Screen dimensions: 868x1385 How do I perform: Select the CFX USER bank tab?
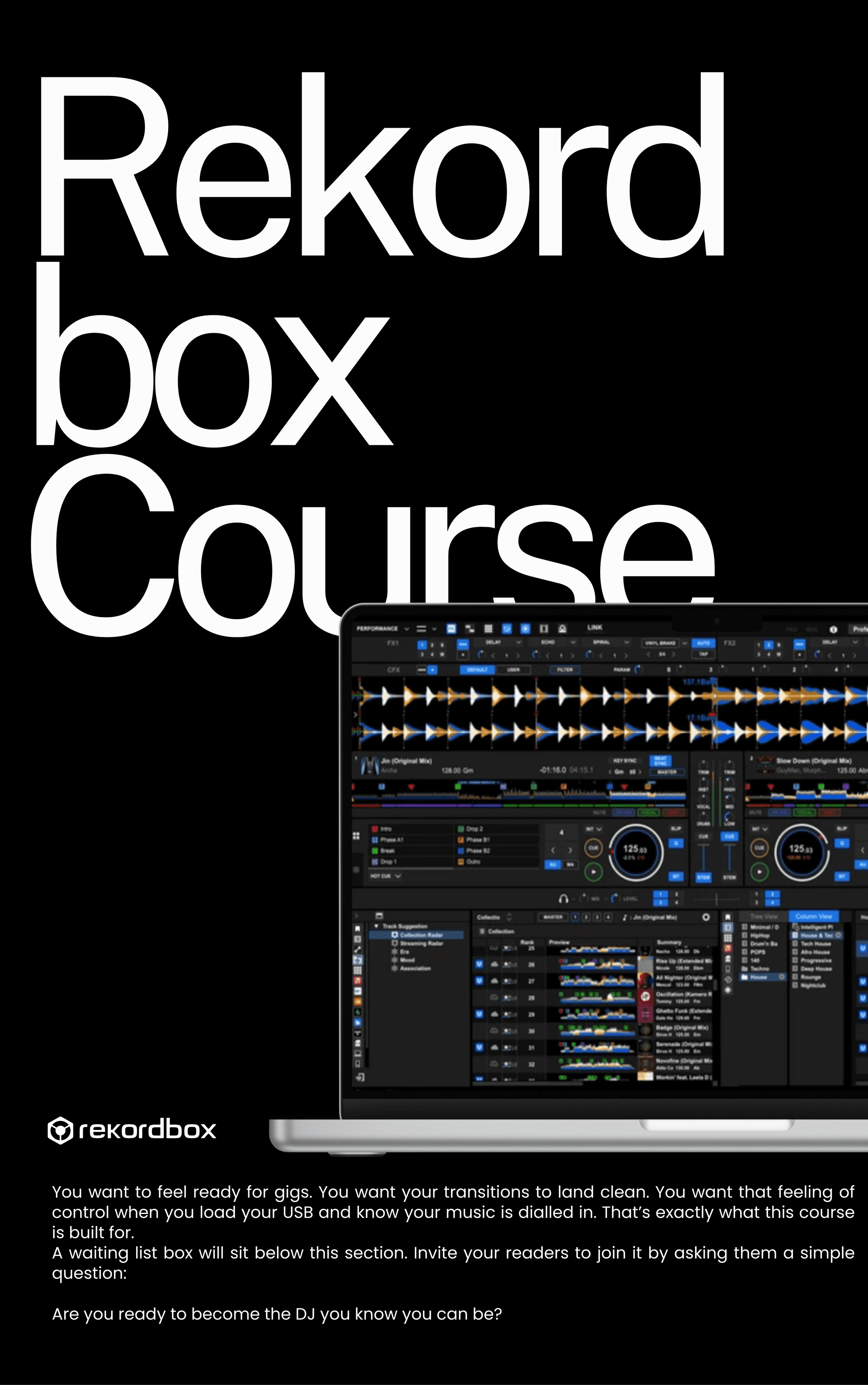(513, 669)
